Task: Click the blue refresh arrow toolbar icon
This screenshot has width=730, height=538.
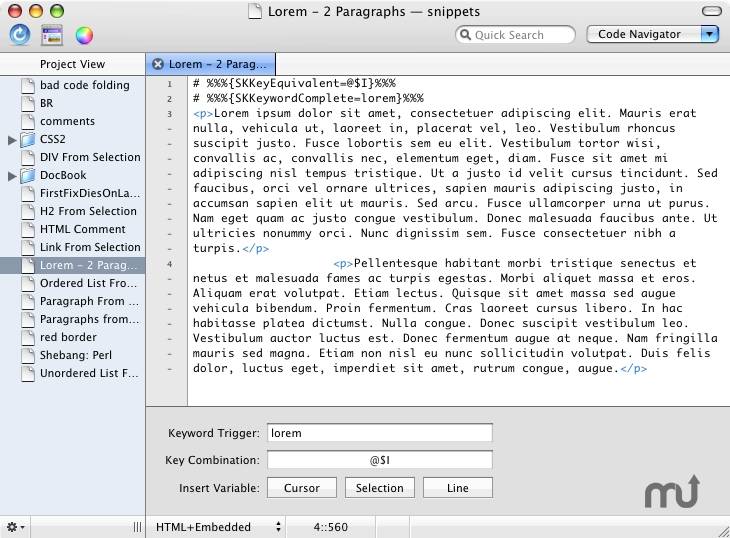Action: pyautogui.click(x=20, y=35)
